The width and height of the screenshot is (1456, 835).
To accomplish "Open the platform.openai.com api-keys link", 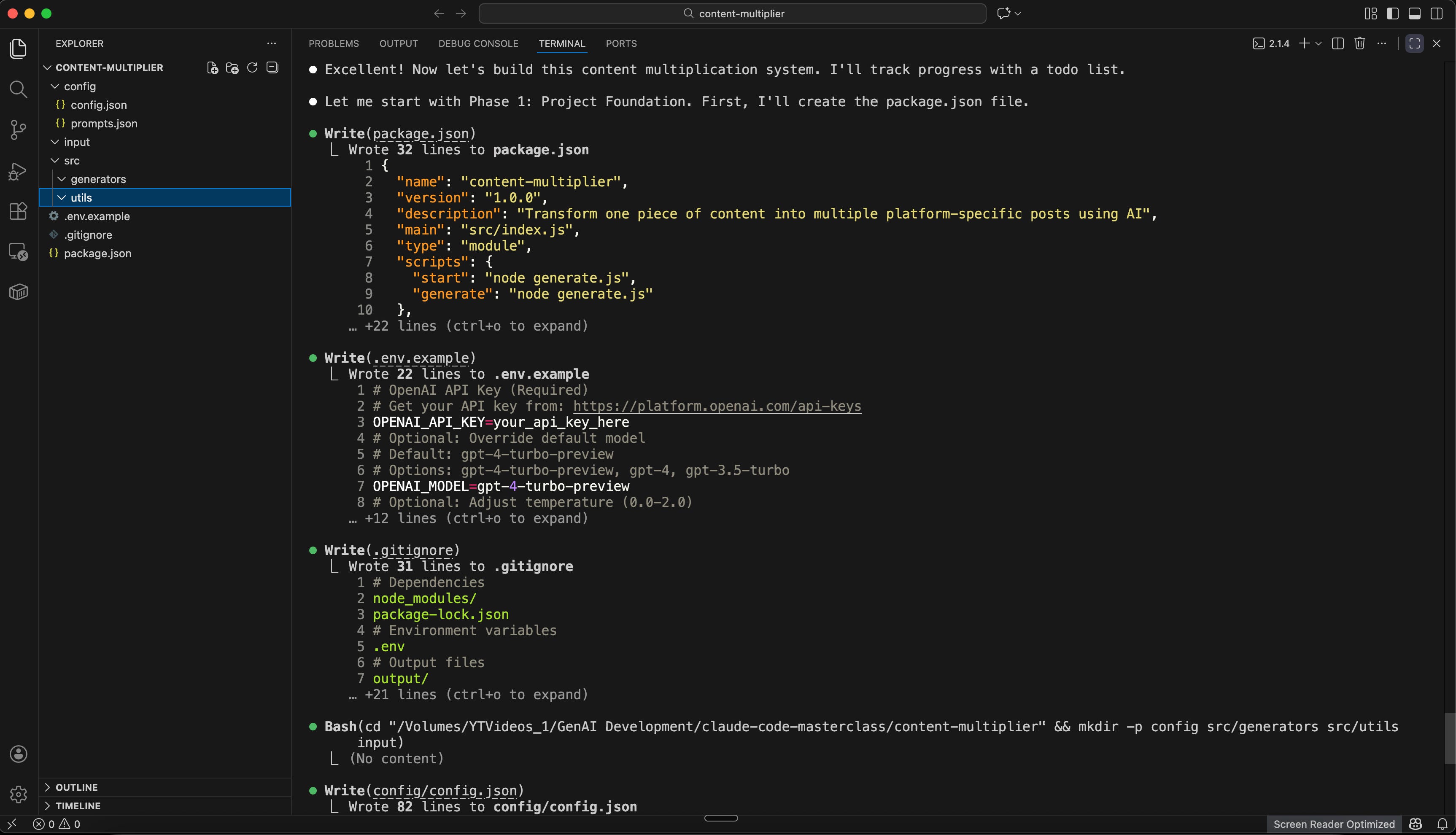I will (717, 406).
